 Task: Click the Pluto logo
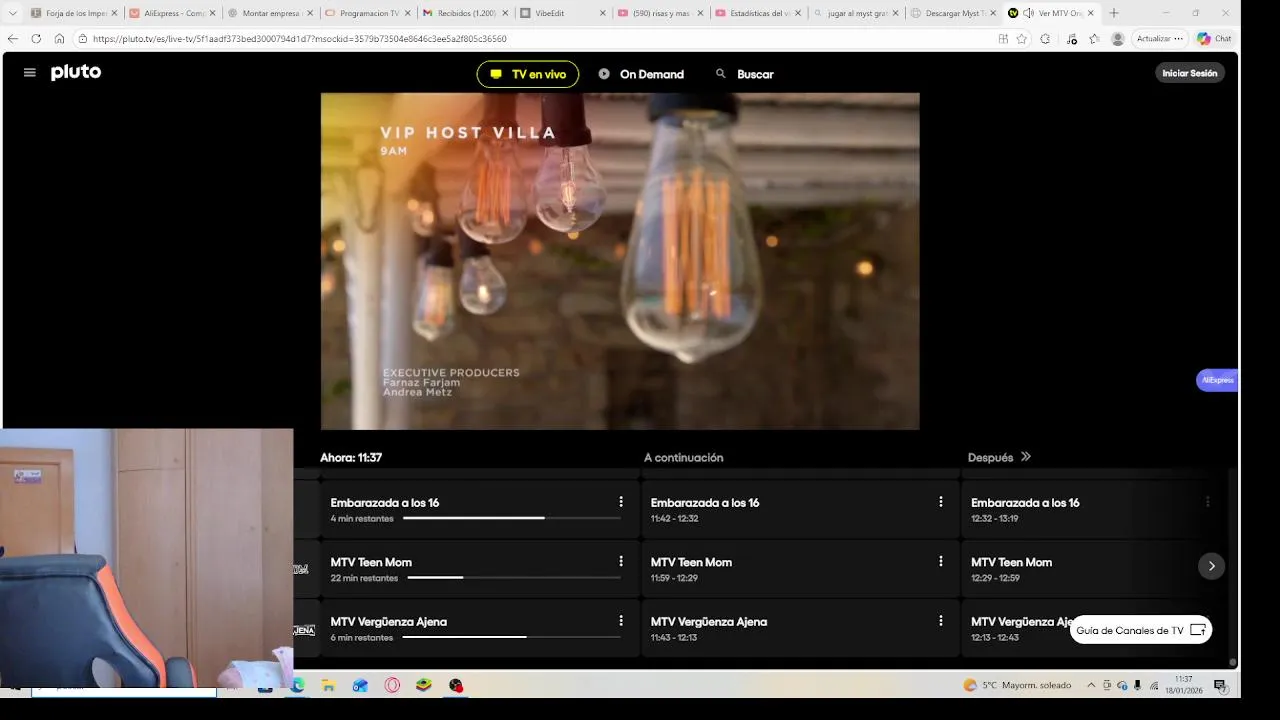[76, 72]
